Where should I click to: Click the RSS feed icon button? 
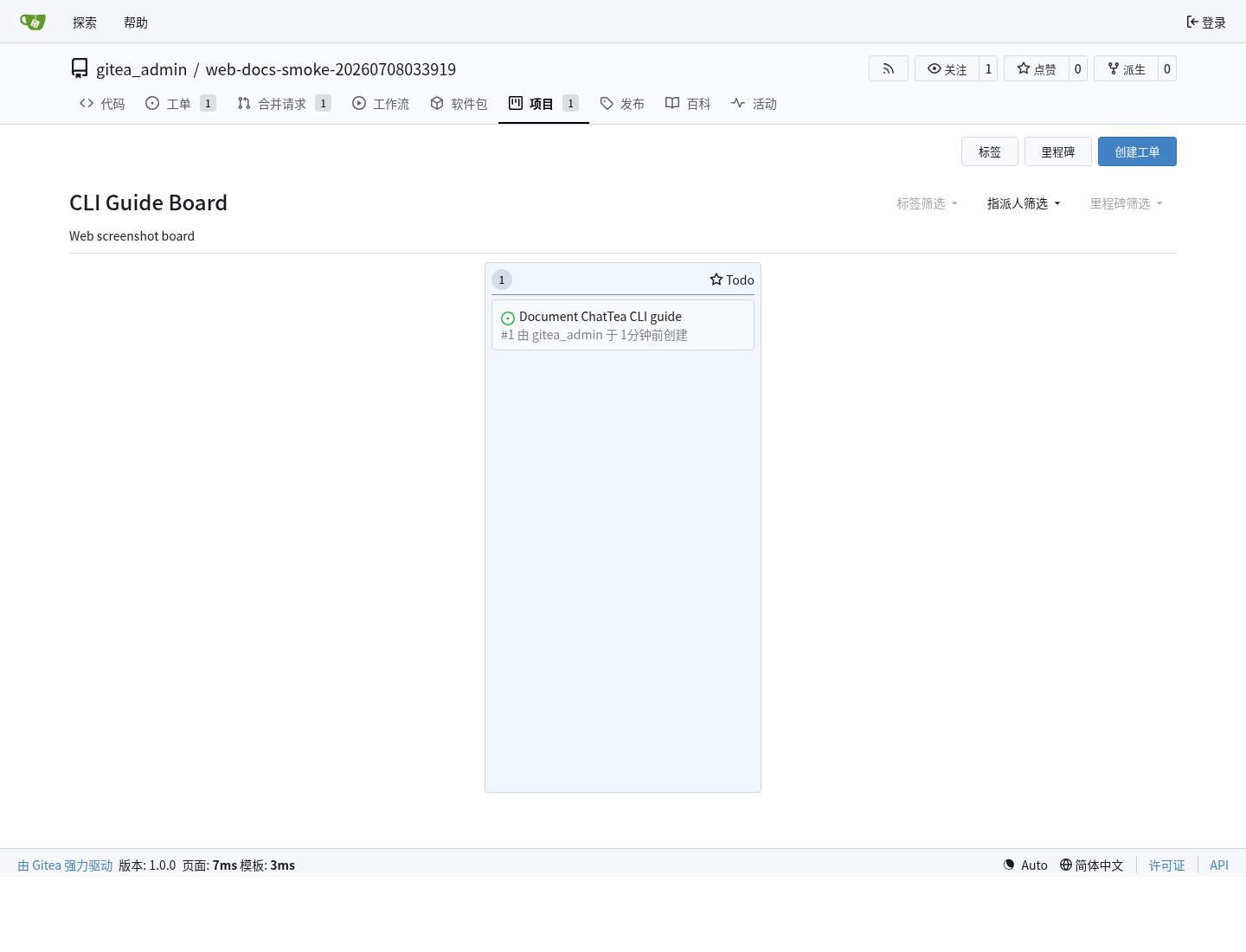click(x=889, y=68)
